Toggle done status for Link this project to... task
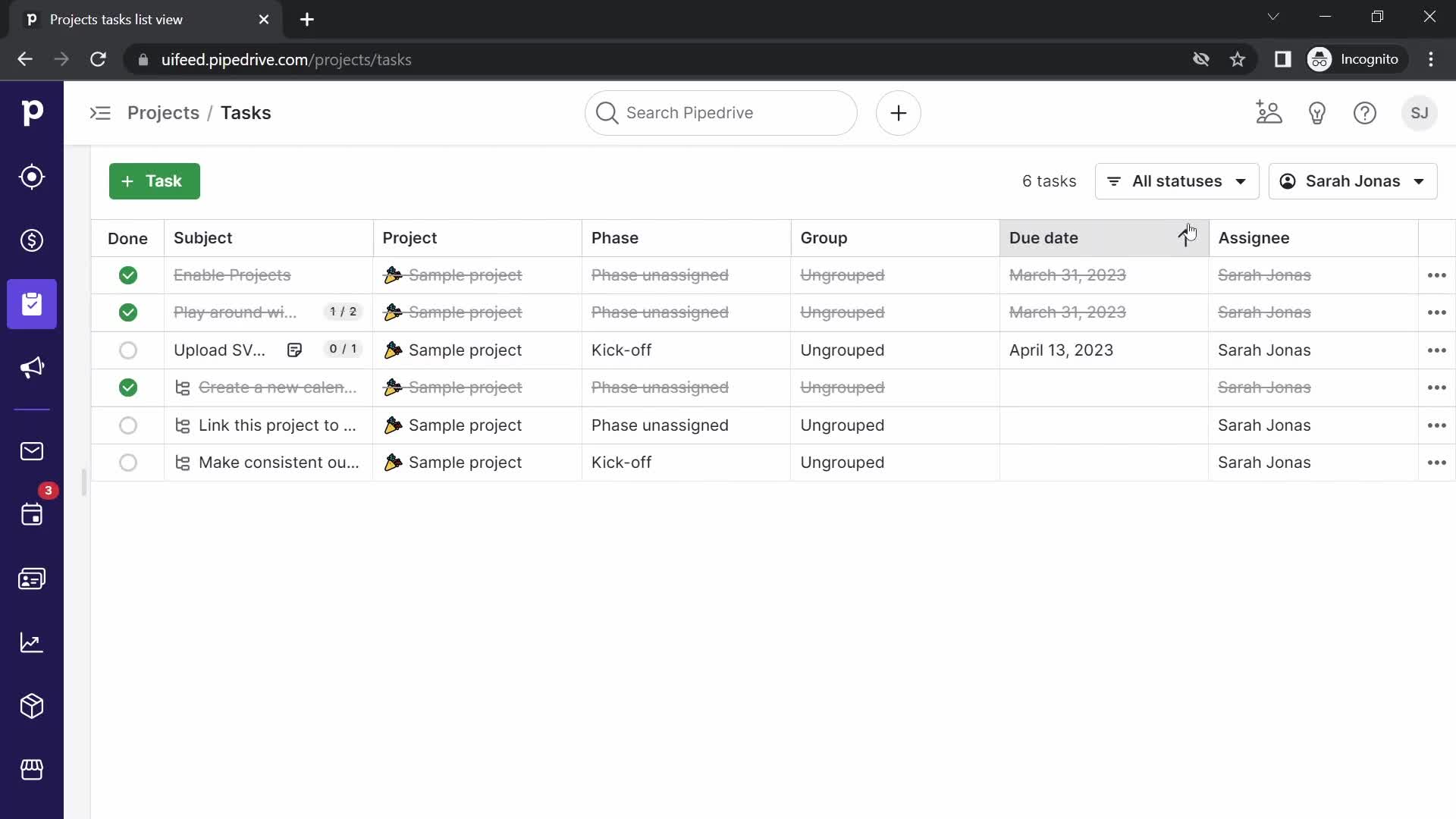 coord(127,425)
